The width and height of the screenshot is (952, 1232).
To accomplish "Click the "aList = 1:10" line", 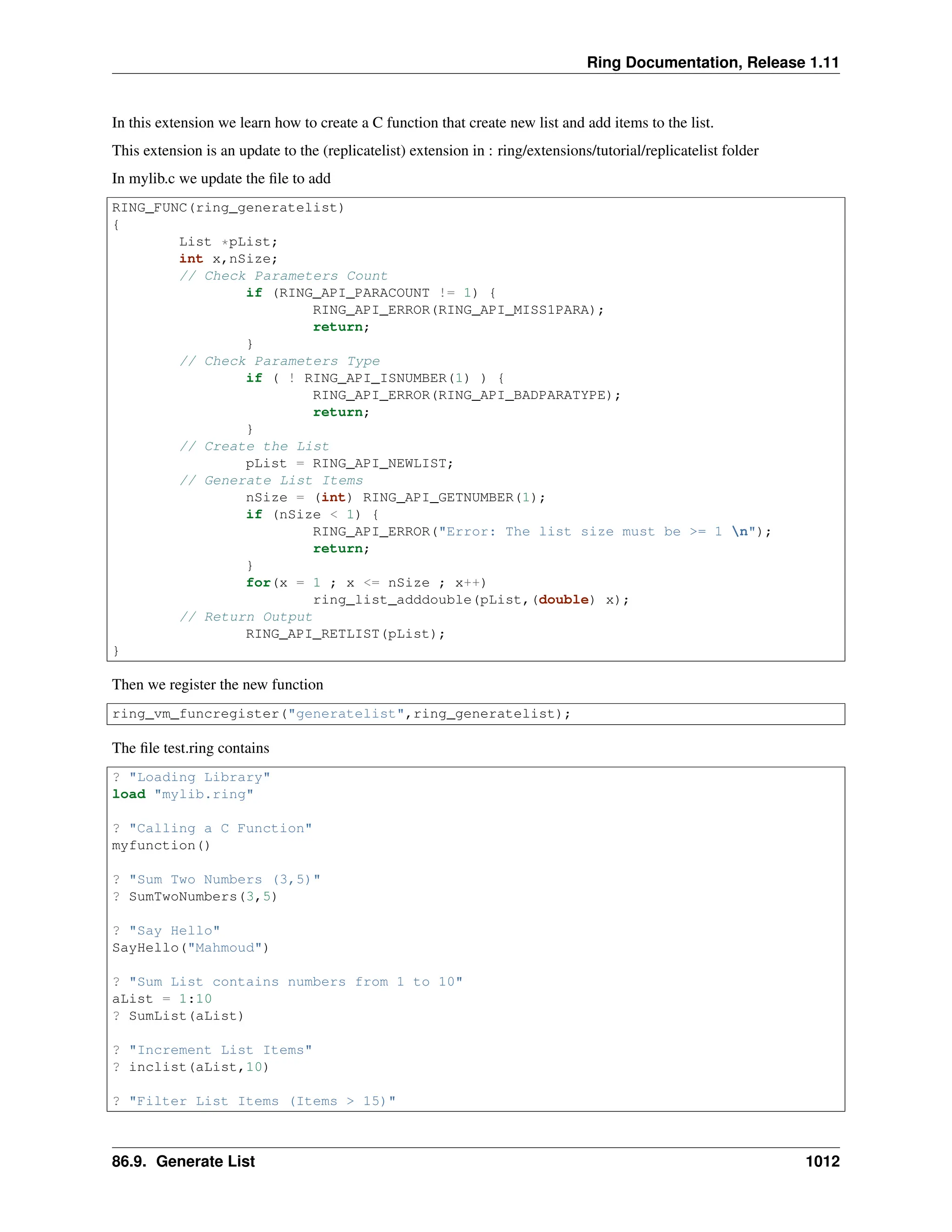I will pyautogui.click(x=162, y=999).
